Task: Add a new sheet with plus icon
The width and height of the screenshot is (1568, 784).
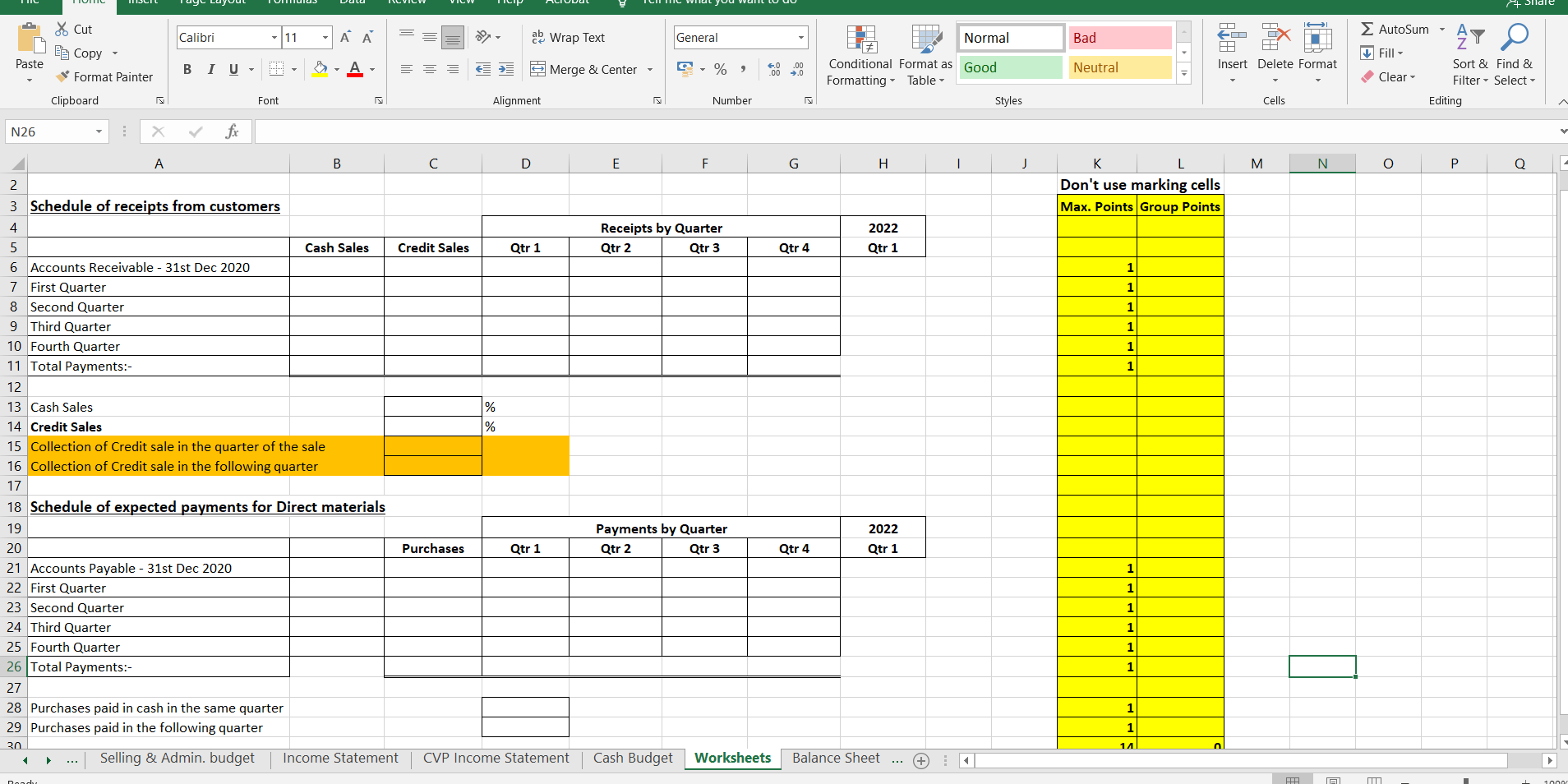Action: pos(921,761)
